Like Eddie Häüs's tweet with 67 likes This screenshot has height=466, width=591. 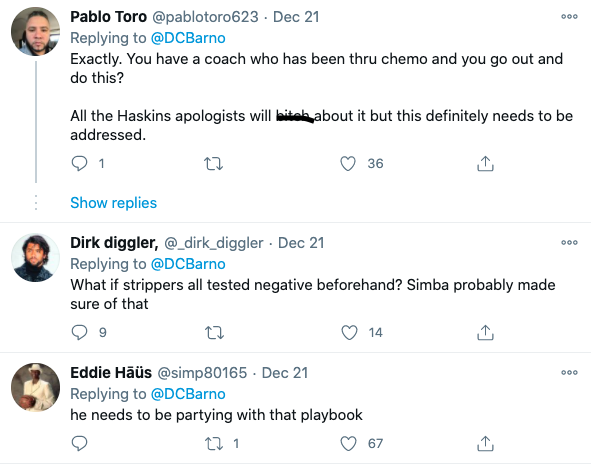tap(348, 443)
